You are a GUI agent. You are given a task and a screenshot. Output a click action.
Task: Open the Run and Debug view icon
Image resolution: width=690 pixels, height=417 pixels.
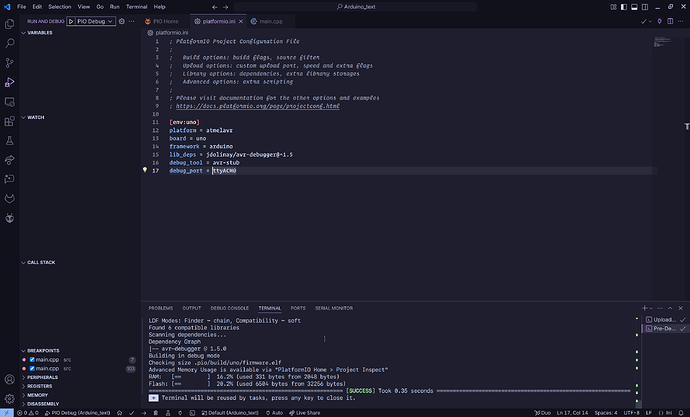(9, 82)
